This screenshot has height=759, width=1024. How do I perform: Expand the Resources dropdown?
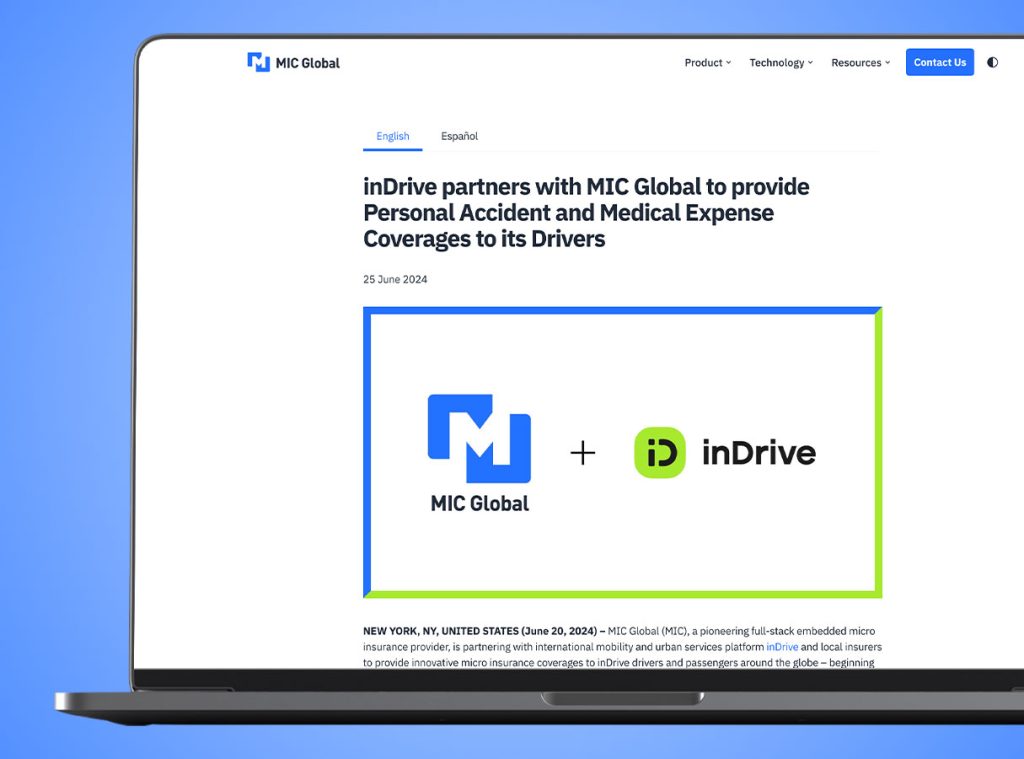860,63
